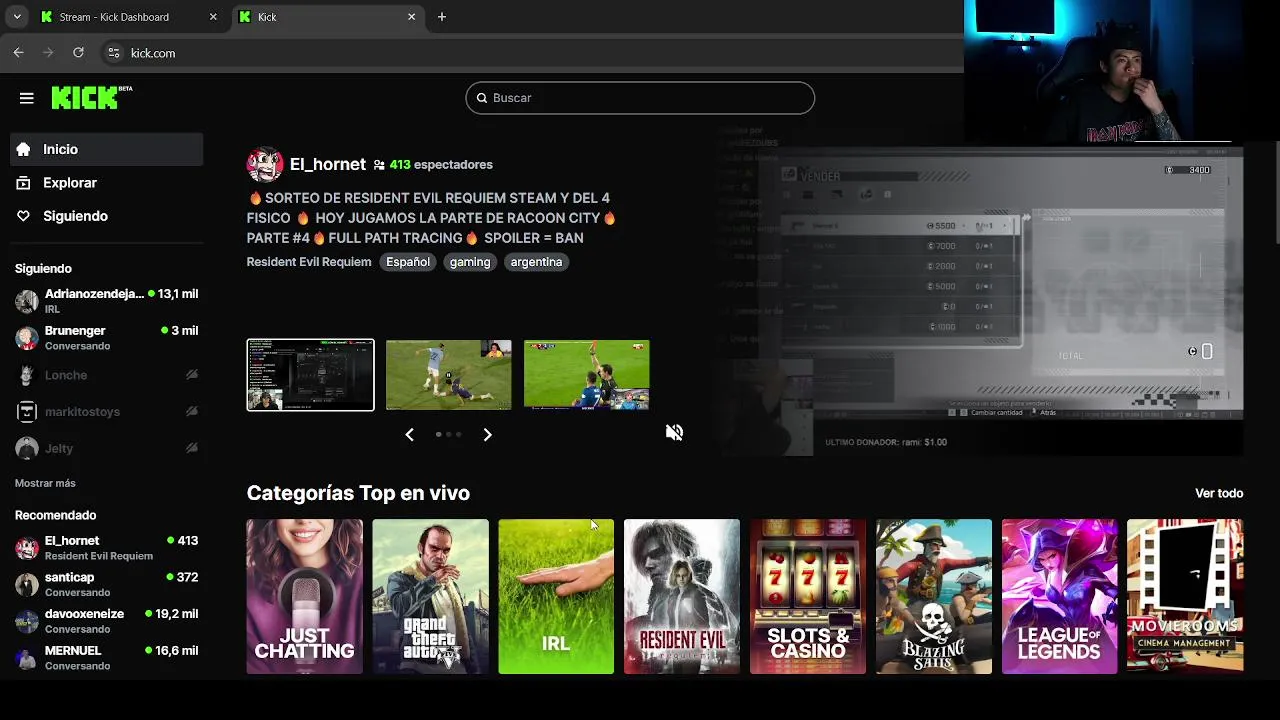The image size is (1280, 720).
Task: Open League of Legends category card
Action: [x=1059, y=596]
